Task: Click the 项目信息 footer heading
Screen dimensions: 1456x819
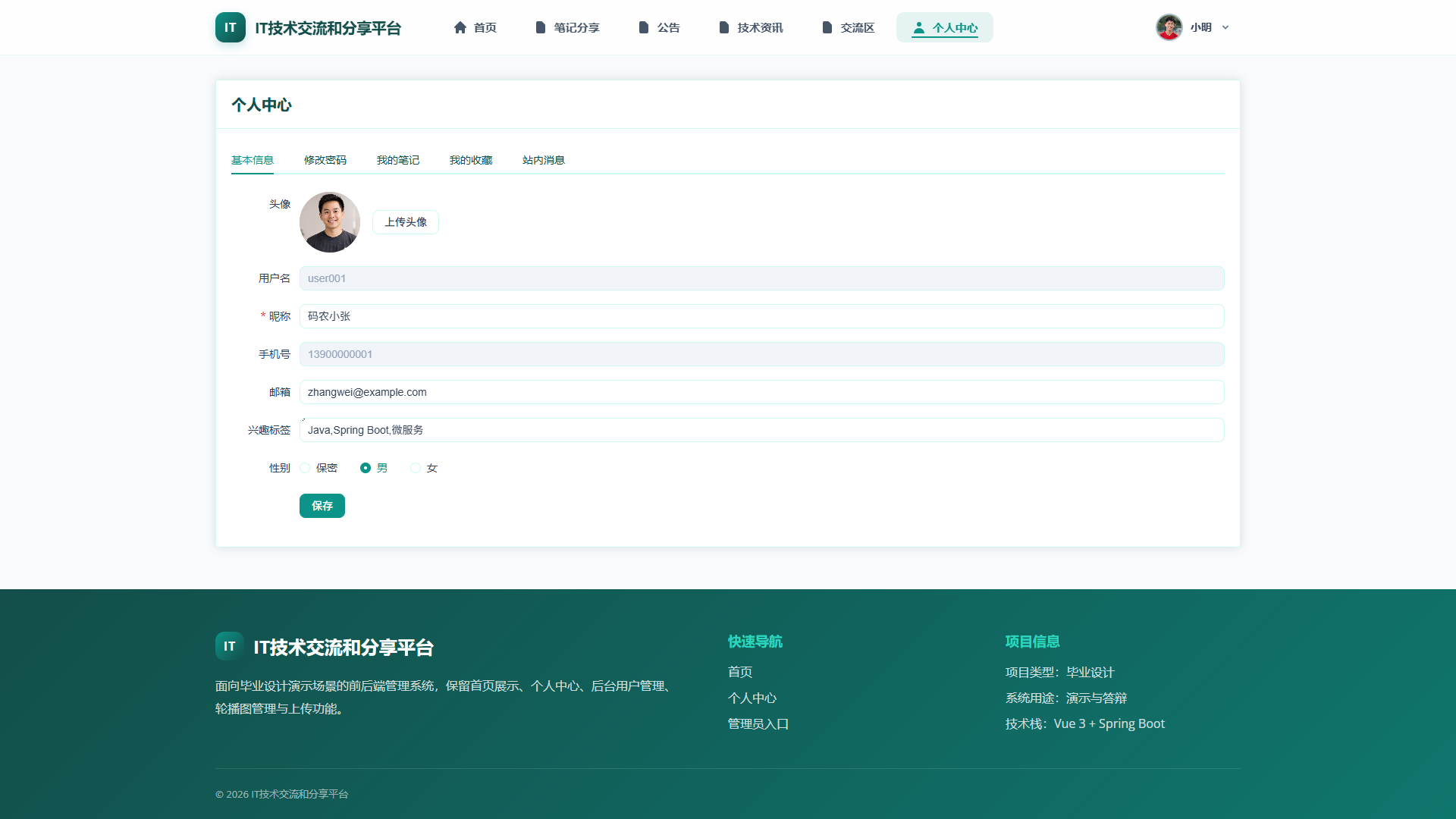Action: tap(1033, 642)
